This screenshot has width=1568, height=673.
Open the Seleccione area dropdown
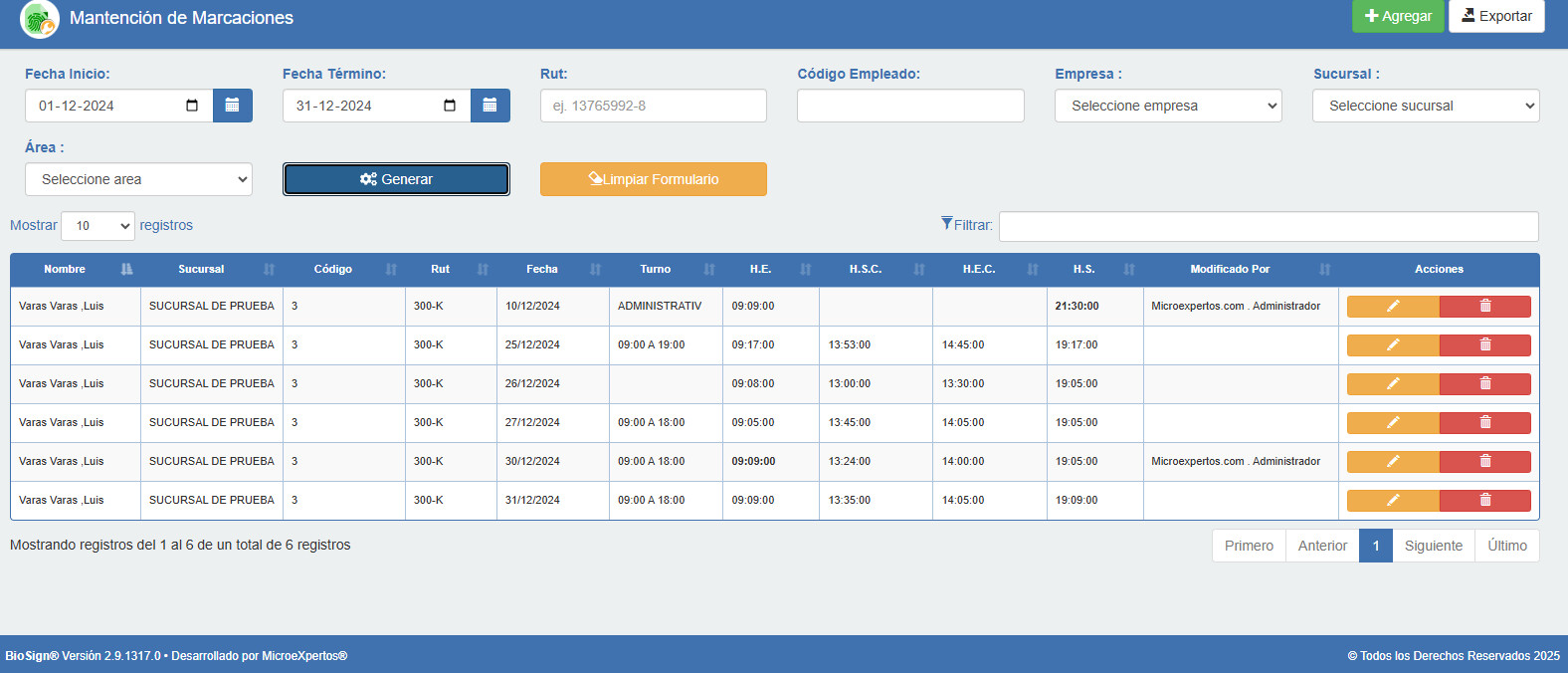click(x=138, y=179)
